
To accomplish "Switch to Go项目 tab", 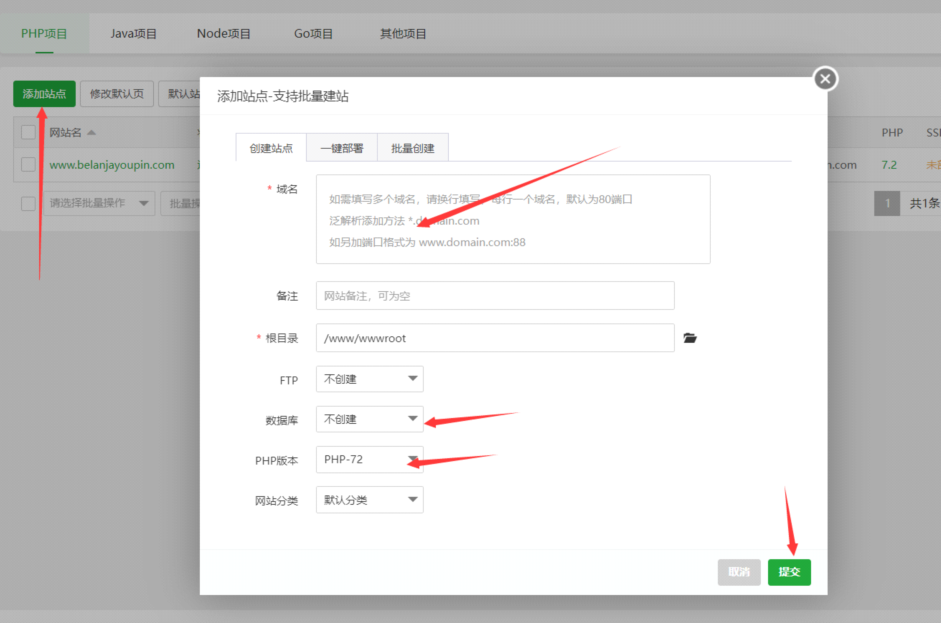I will pos(313,34).
